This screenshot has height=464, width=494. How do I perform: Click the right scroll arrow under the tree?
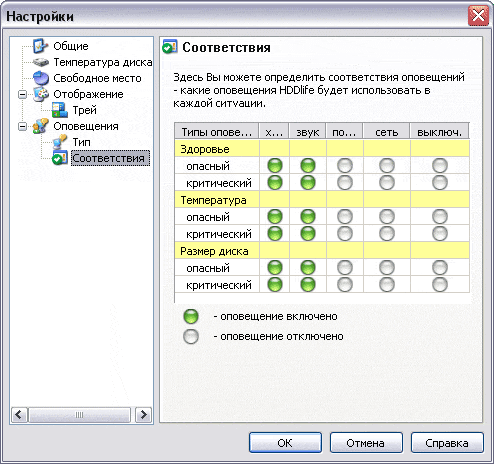click(143, 415)
